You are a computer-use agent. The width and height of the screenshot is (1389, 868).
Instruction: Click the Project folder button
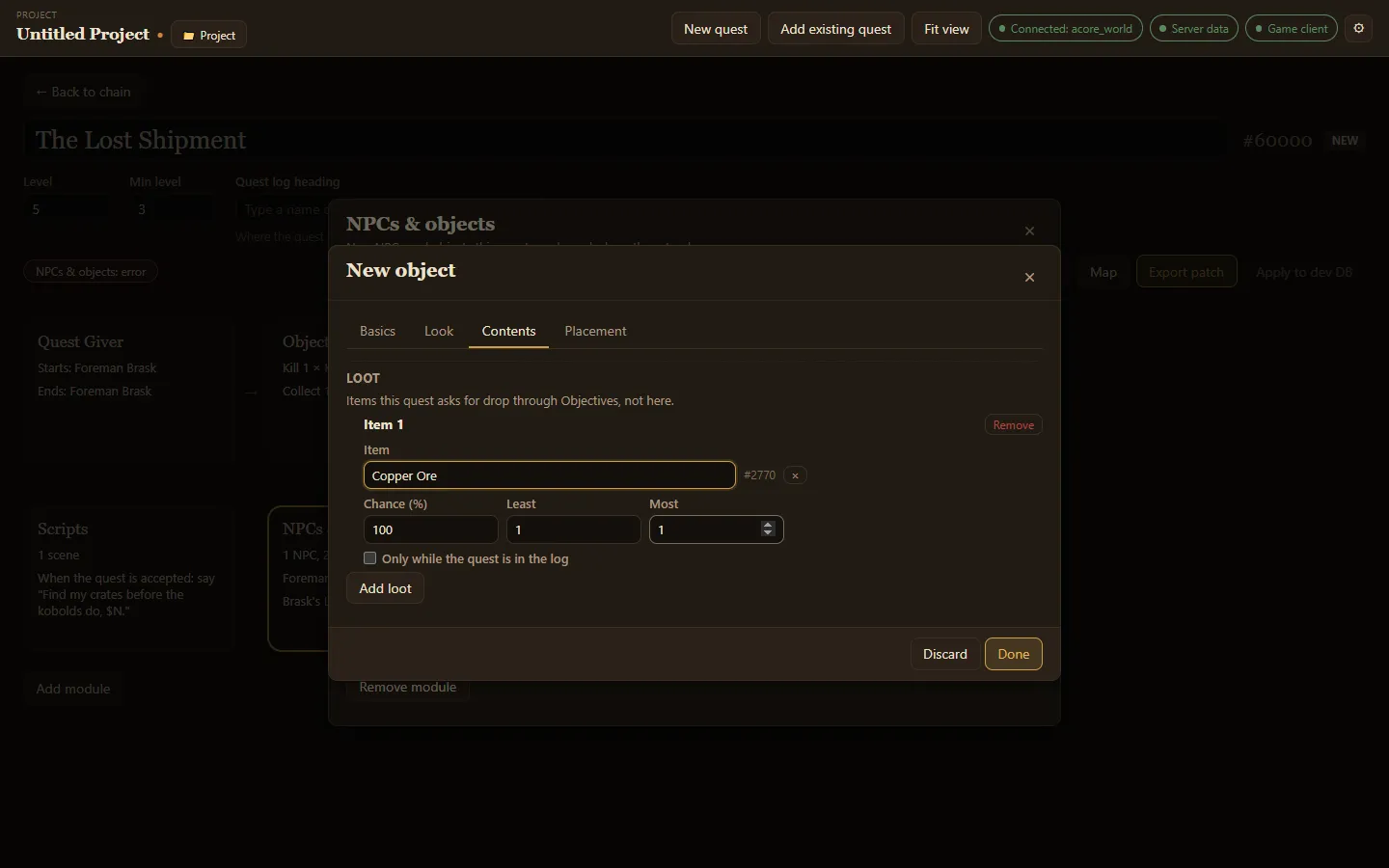(209, 35)
